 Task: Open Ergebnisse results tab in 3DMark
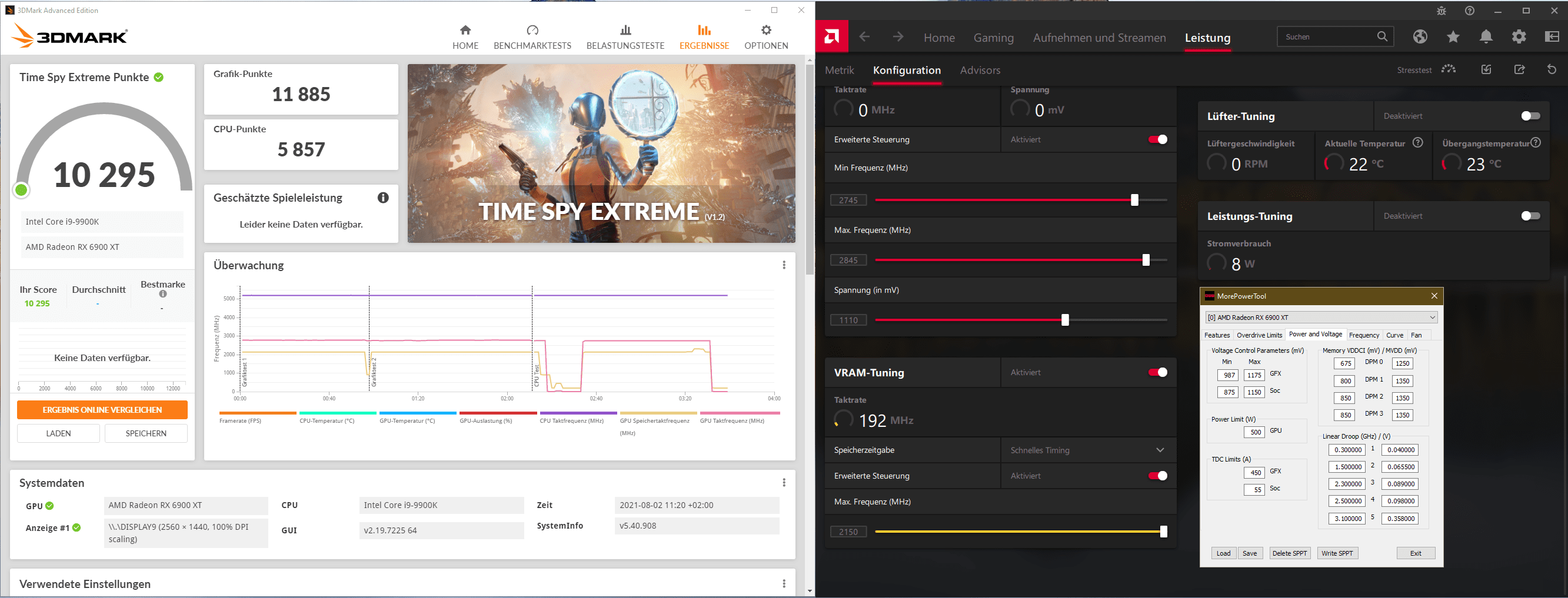pyautogui.click(x=704, y=37)
